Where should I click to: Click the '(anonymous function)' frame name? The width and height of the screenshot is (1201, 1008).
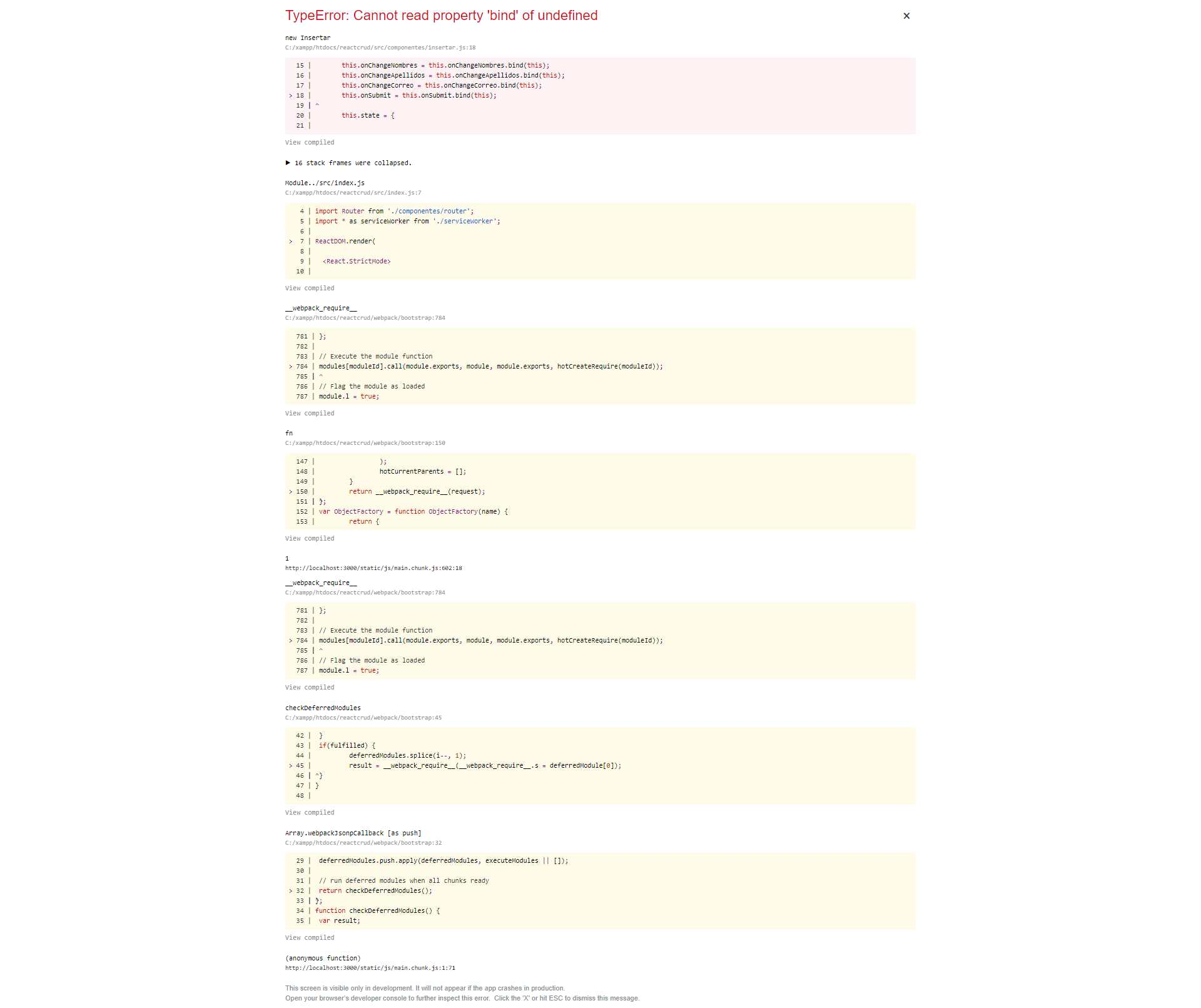(323, 959)
